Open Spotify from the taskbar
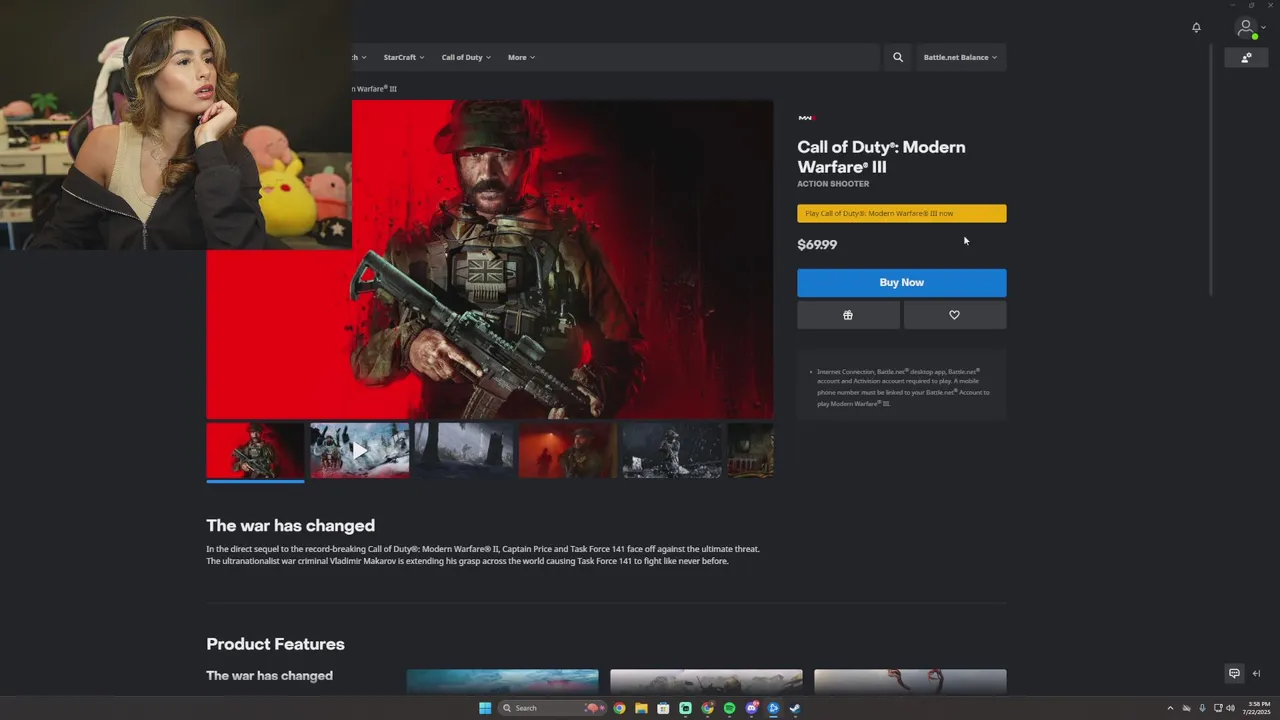1280x720 pixels. [x=729, y=708]
